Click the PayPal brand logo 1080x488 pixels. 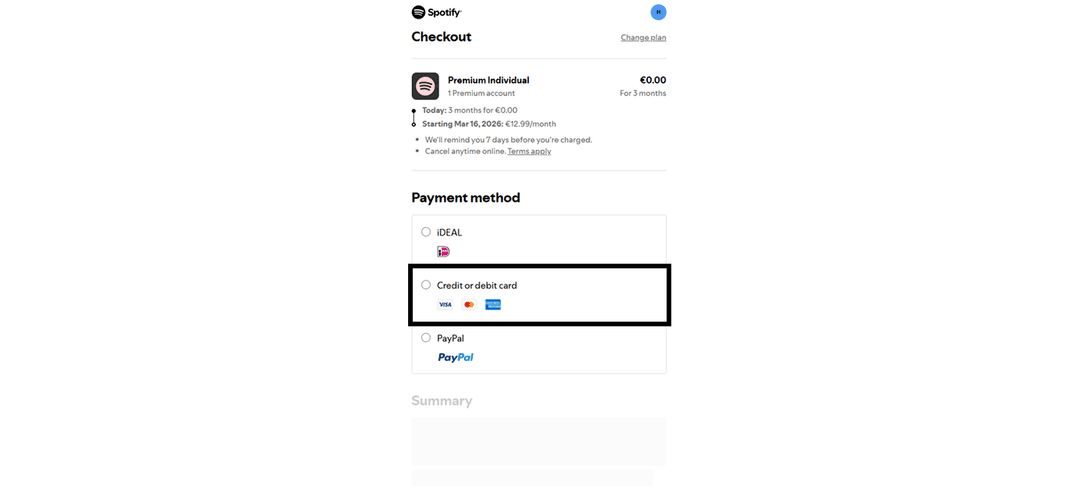click(x=456, y=357)
